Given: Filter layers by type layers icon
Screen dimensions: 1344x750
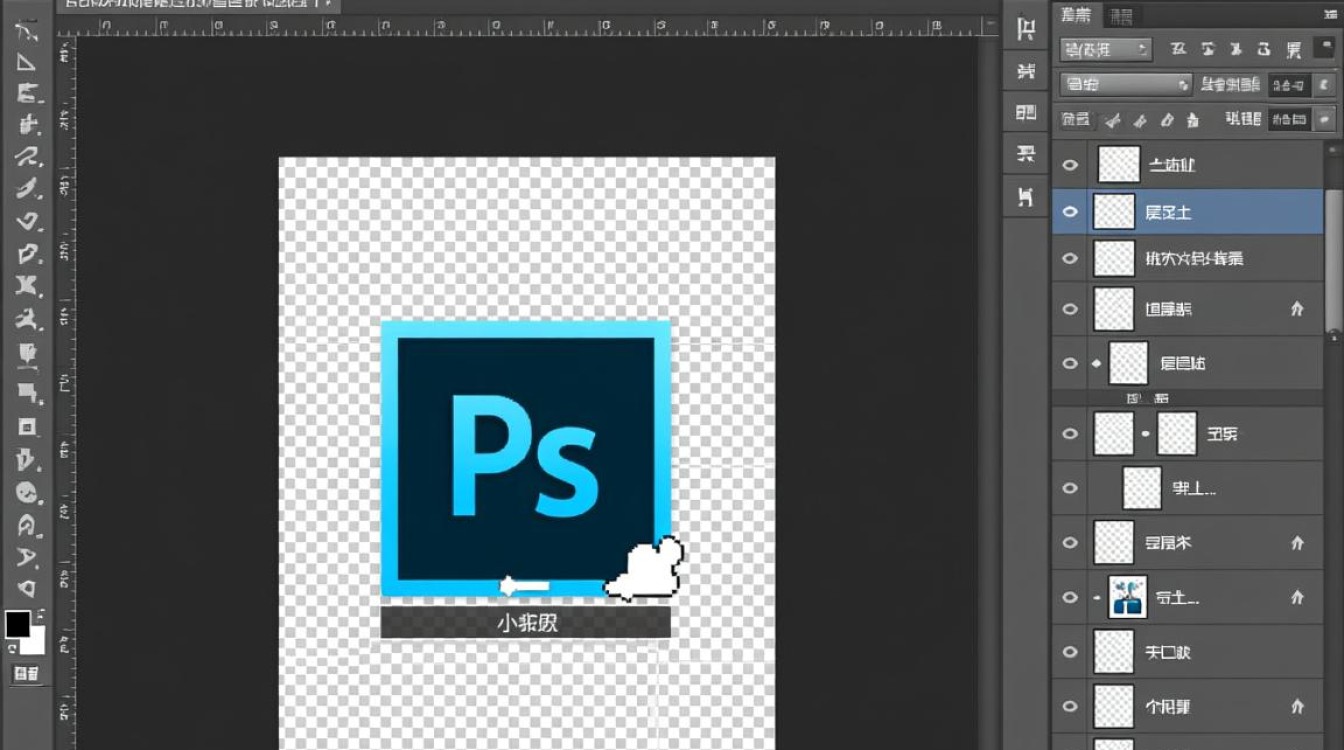Looking at the screenshot, I should coord(1236,49).
